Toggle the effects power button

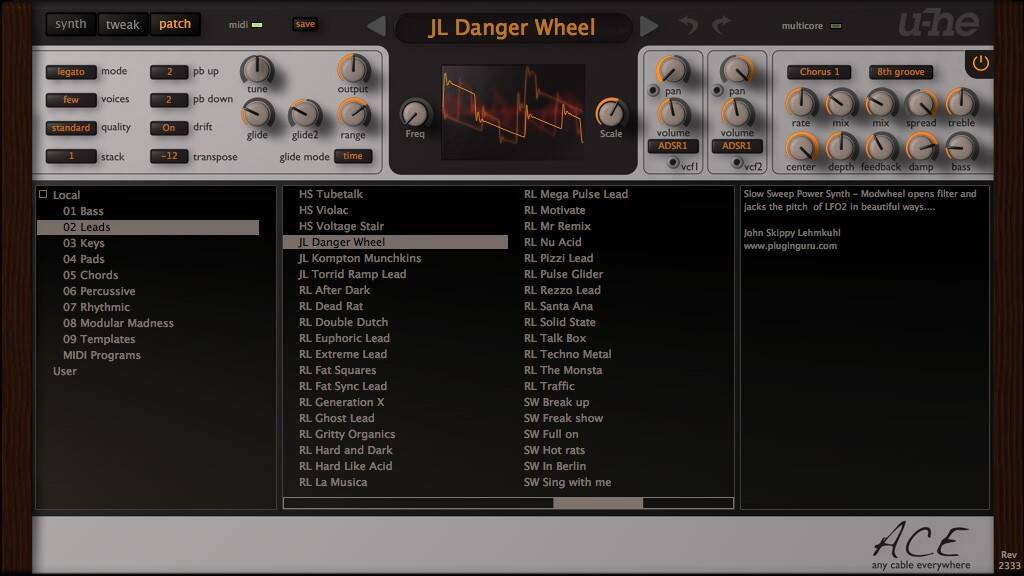click(980, 63)
